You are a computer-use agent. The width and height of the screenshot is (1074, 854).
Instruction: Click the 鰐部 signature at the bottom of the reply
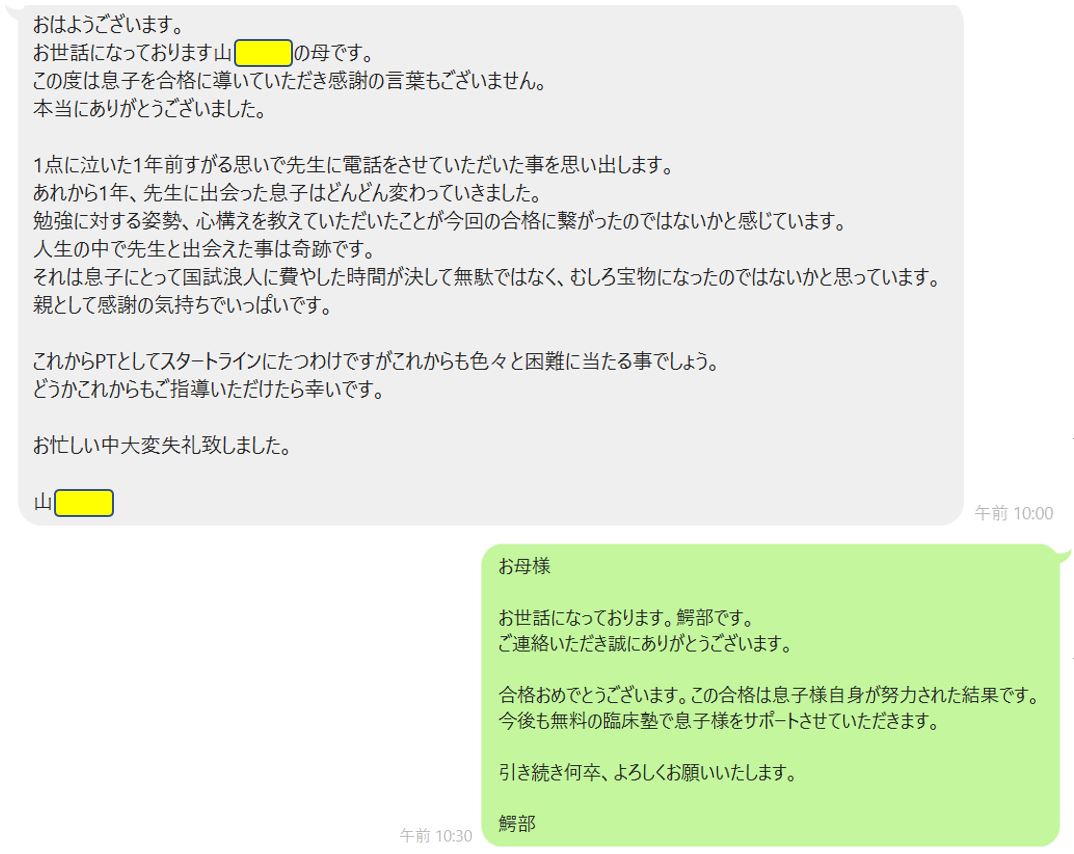[517, 823]
